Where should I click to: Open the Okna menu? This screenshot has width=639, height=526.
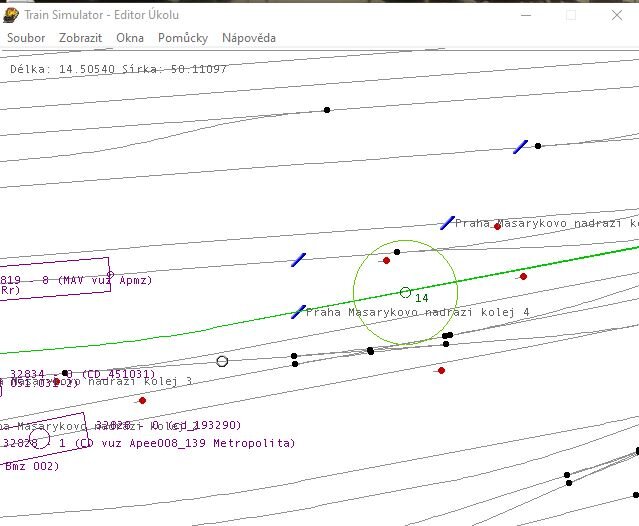click(130, 38)
